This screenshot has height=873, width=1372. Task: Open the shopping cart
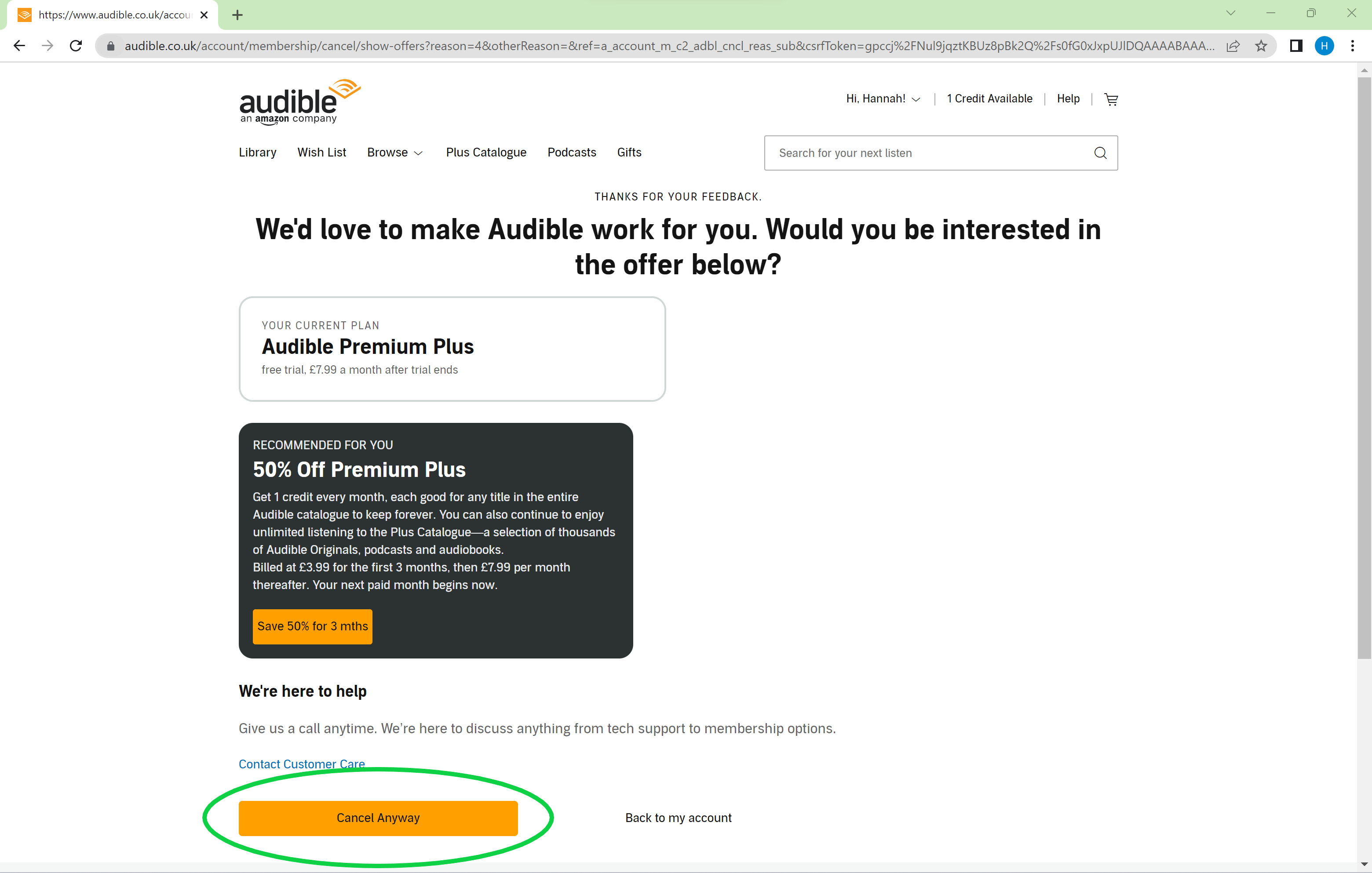(x=1110, y=99)
